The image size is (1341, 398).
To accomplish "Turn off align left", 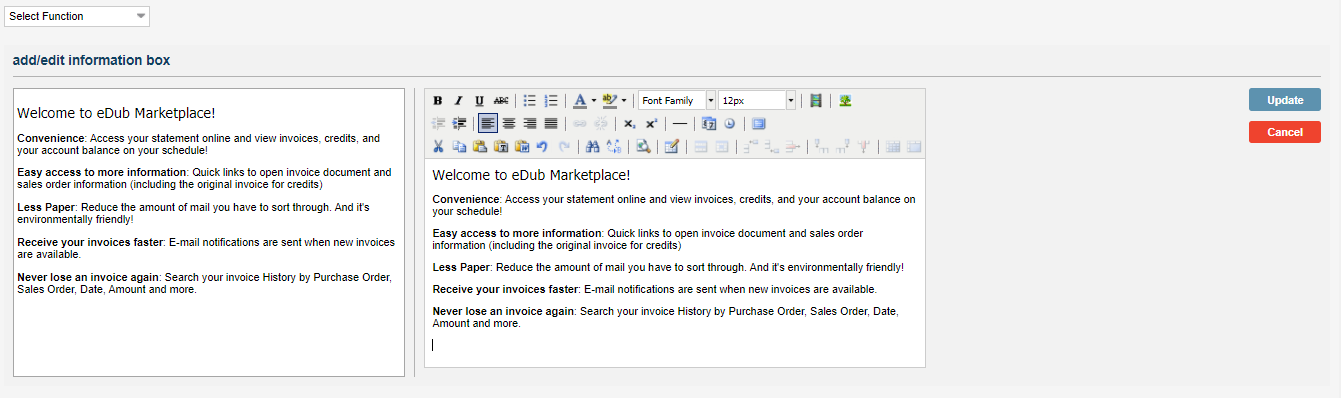I will pyautogui.click(x=488, y=123).
